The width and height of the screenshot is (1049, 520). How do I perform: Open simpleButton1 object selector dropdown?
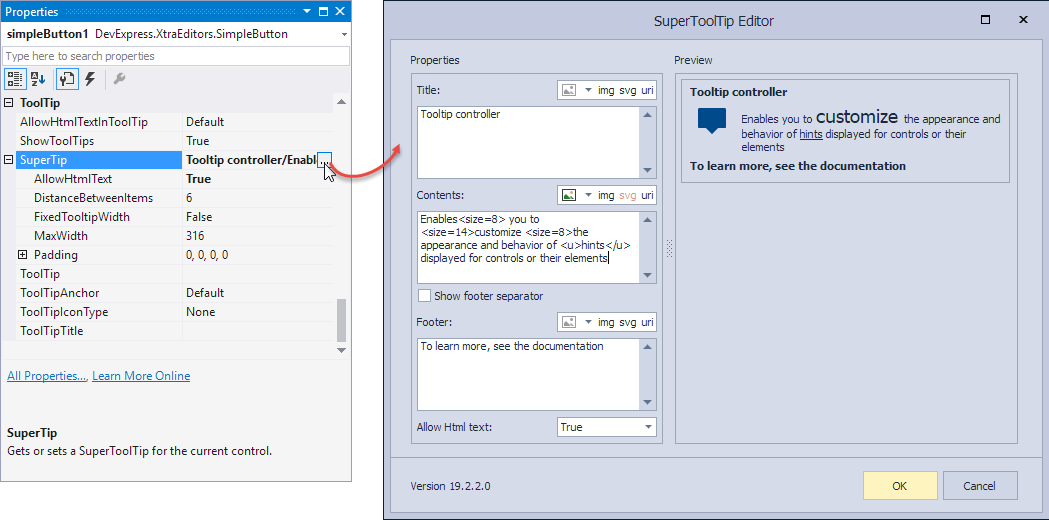point(344,34)
